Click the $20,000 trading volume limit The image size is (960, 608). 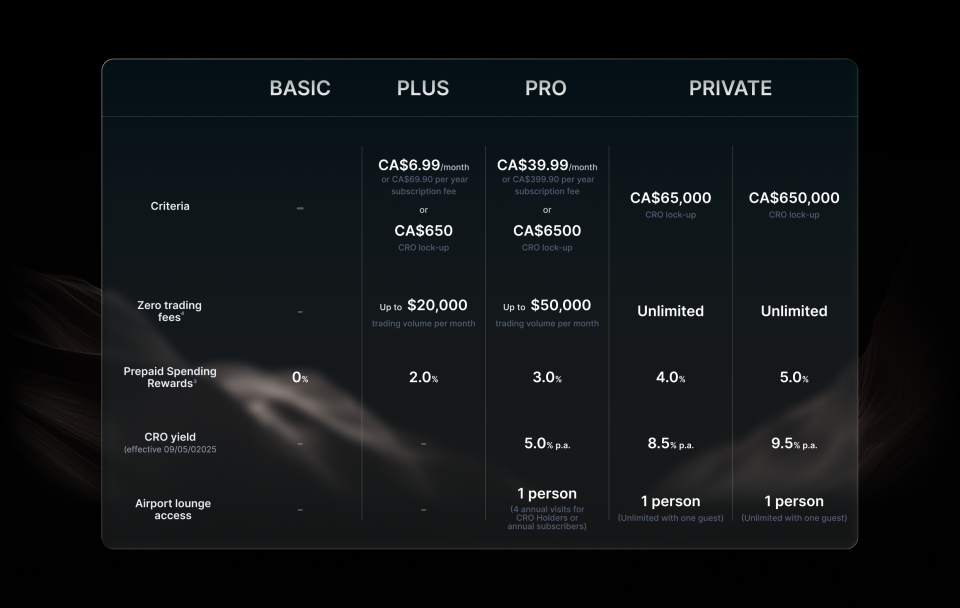[437, 305]
